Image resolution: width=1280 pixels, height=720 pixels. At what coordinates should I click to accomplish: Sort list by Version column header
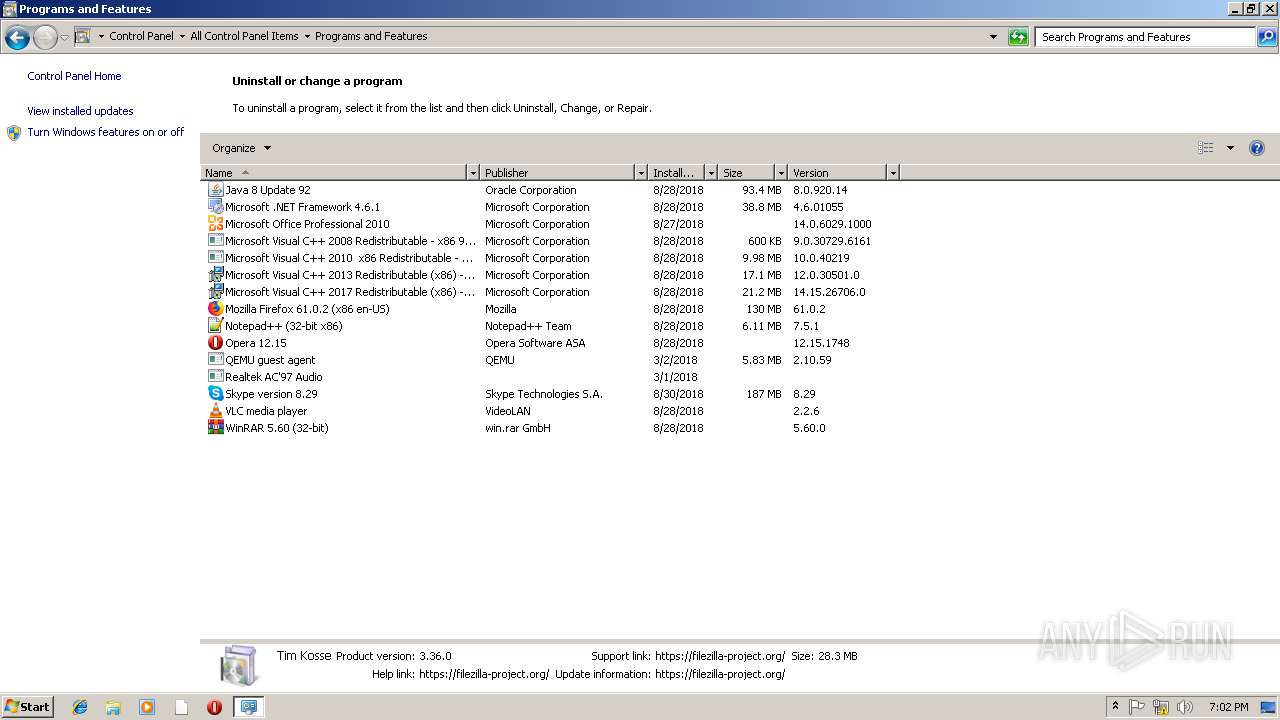point(838,173)
